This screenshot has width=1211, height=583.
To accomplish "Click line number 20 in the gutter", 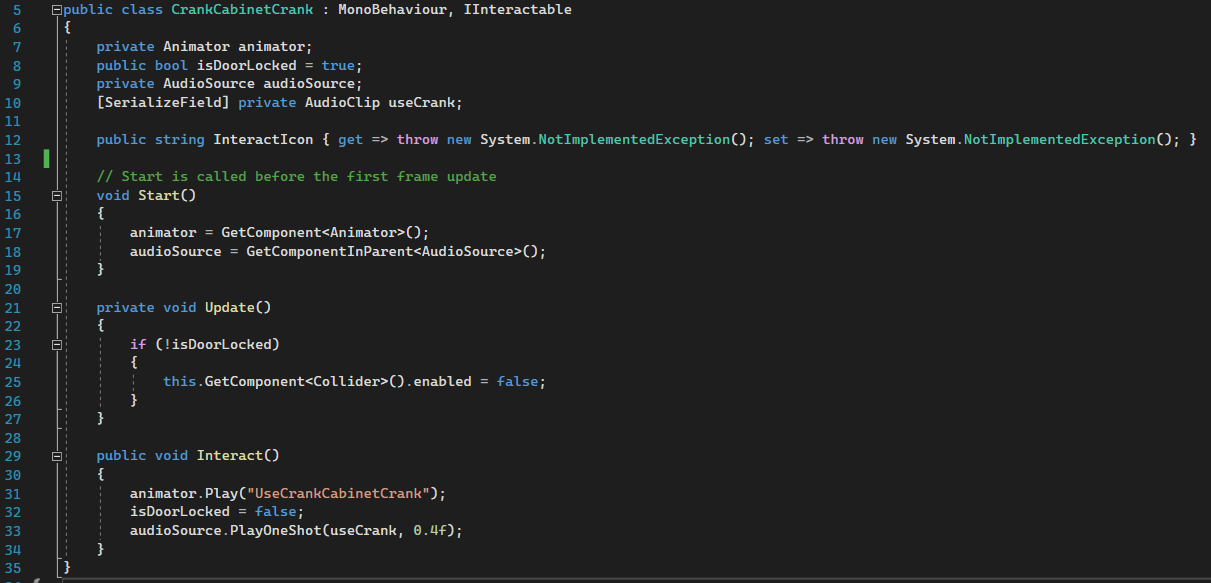I will point(13,289).
